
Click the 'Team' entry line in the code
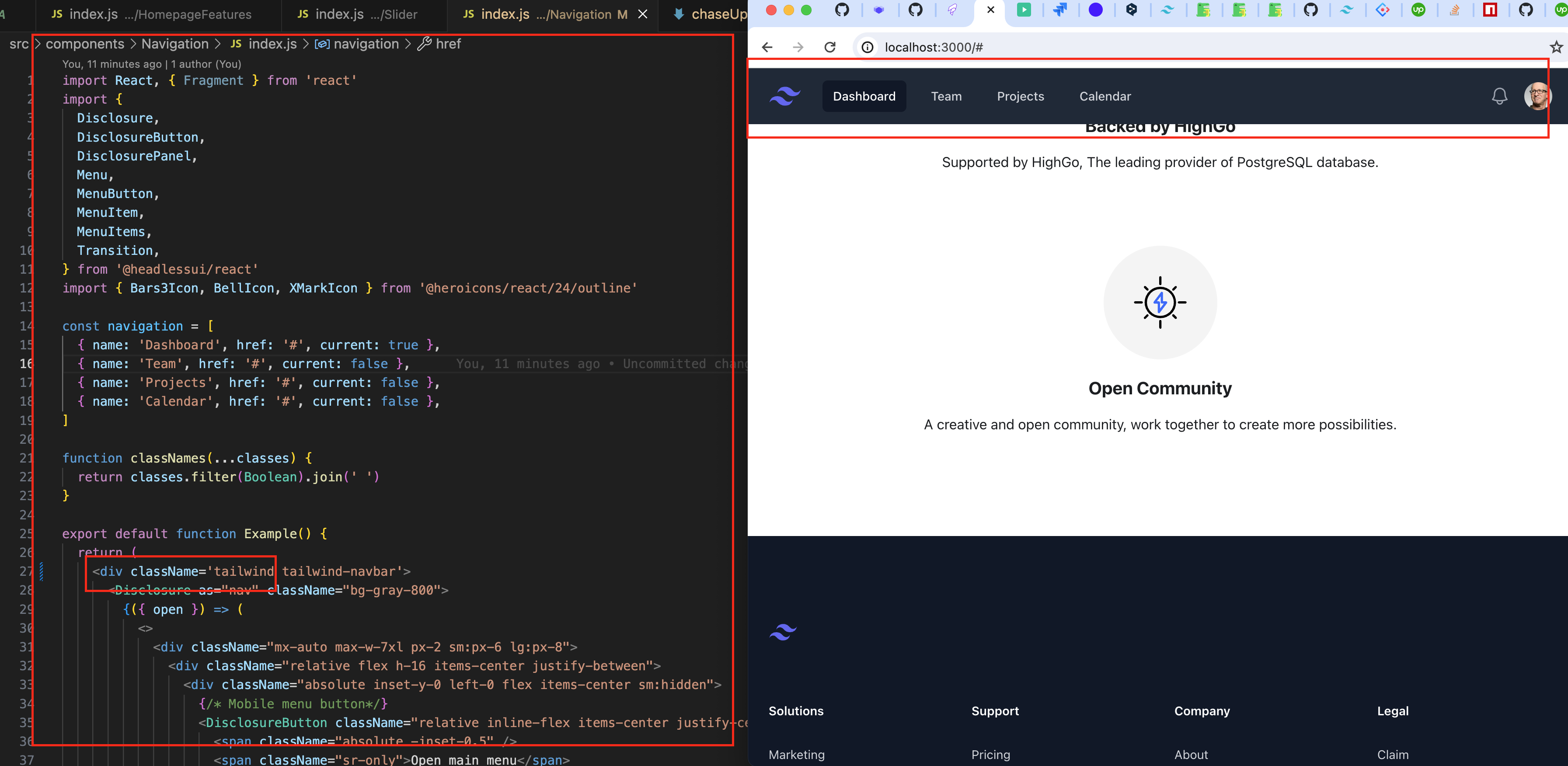tap(244, 364)
